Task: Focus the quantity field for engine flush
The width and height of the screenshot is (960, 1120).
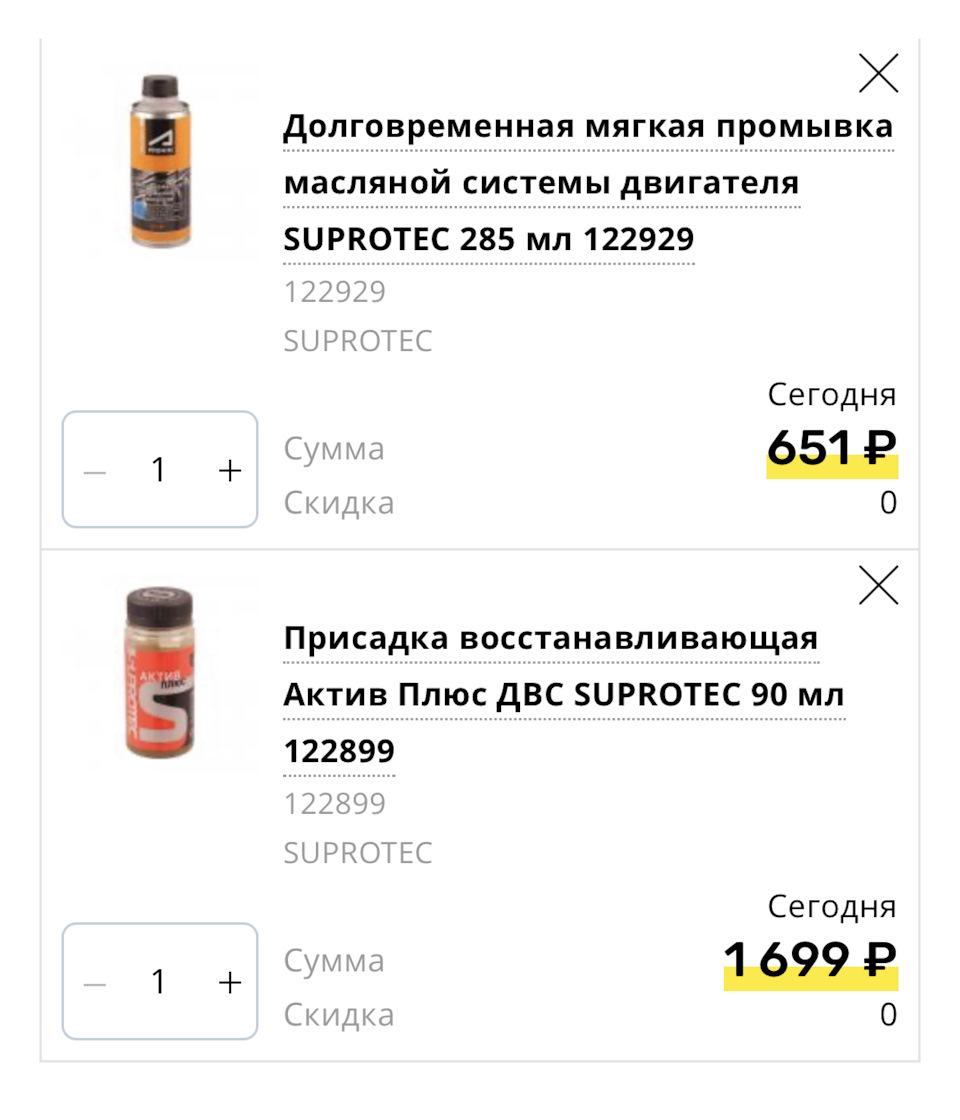Action: tap(159, 471)
